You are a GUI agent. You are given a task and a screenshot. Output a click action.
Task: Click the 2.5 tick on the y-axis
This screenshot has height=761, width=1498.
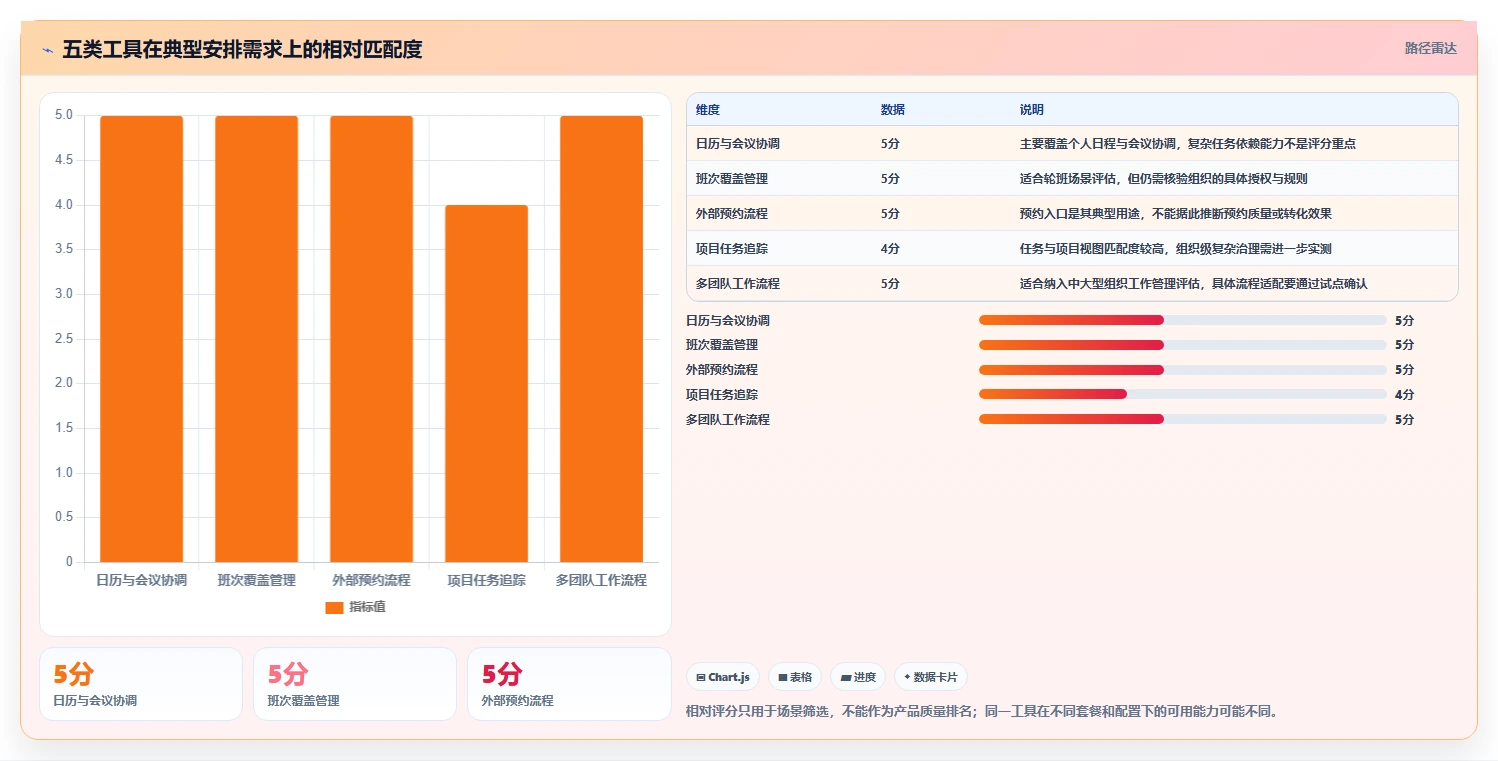[64, 339]
